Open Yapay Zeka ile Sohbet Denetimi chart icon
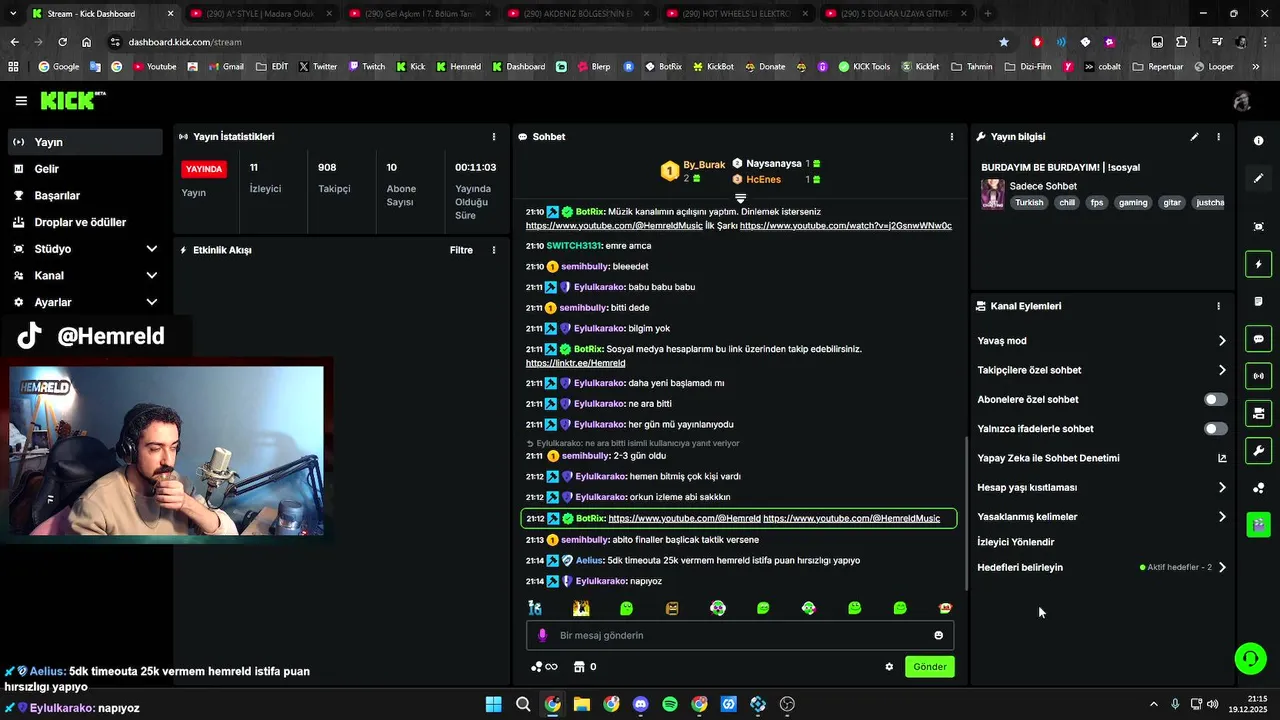The height and width of the screenshot is (720, 1280). pos(1222,458)
